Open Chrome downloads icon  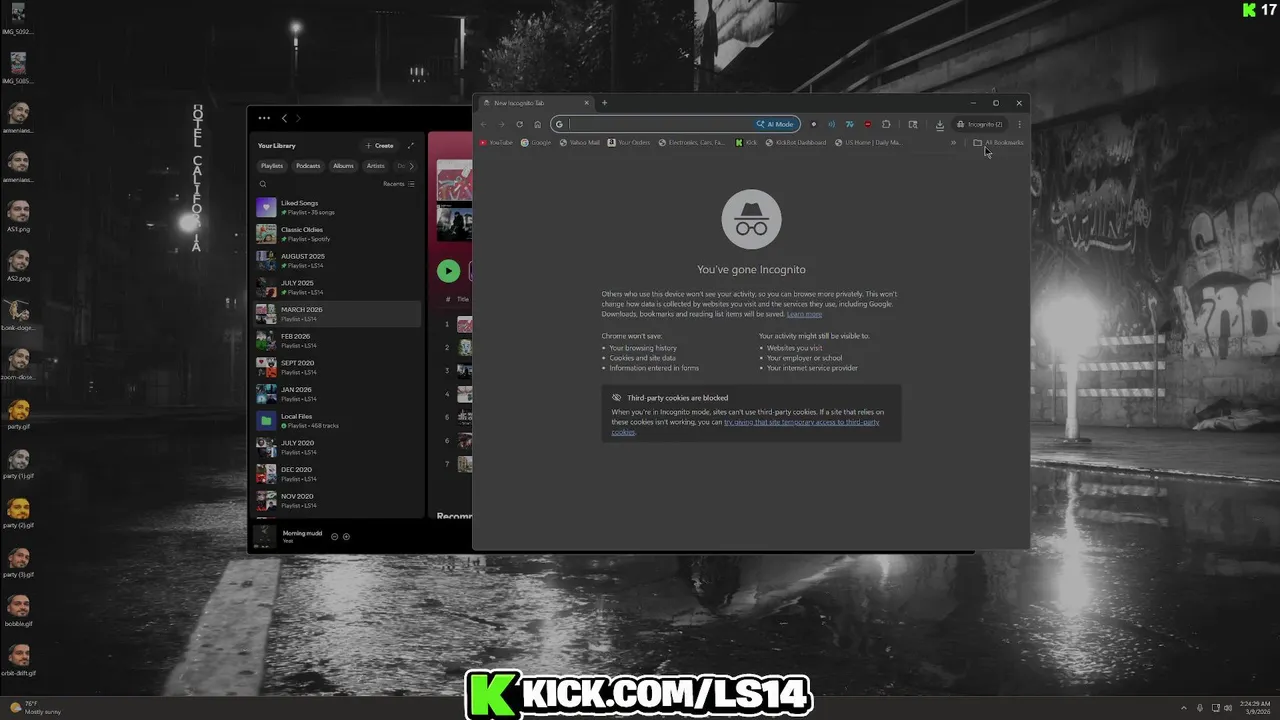(940, 124)
